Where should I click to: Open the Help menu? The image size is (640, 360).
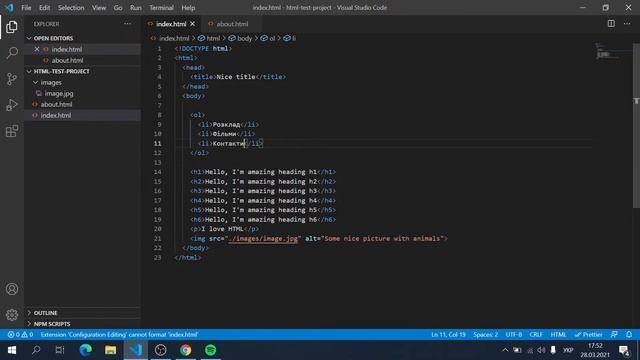click(x=188, y=8)
